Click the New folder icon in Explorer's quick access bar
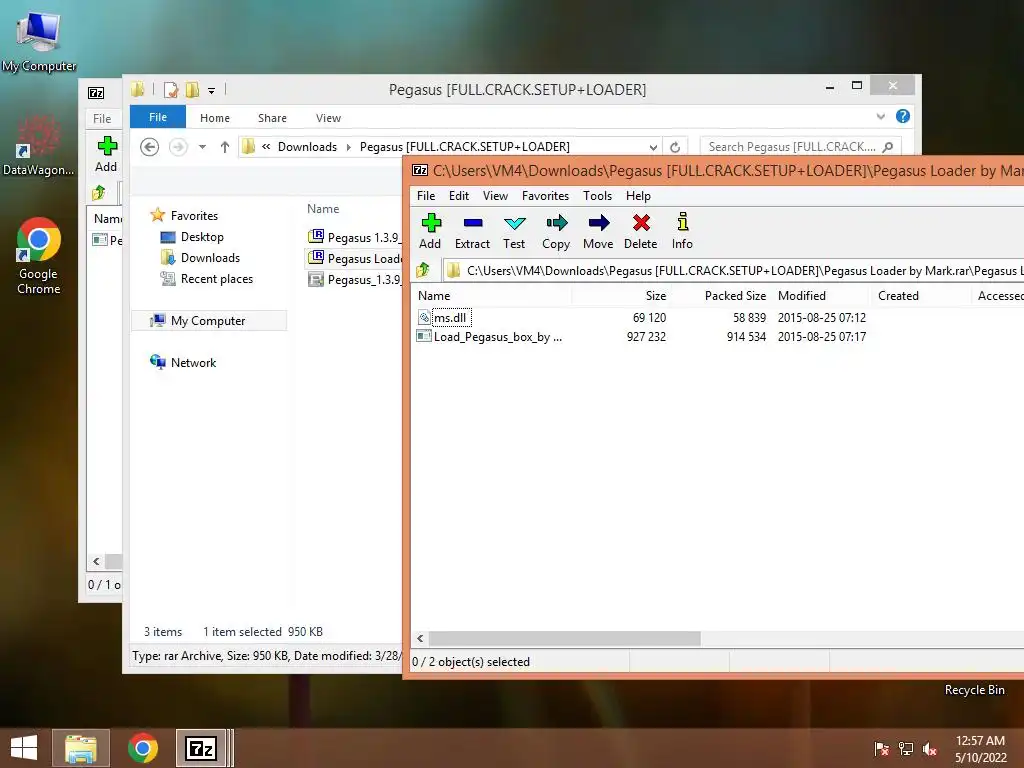Screen dimensions: 1024x768 192,90
